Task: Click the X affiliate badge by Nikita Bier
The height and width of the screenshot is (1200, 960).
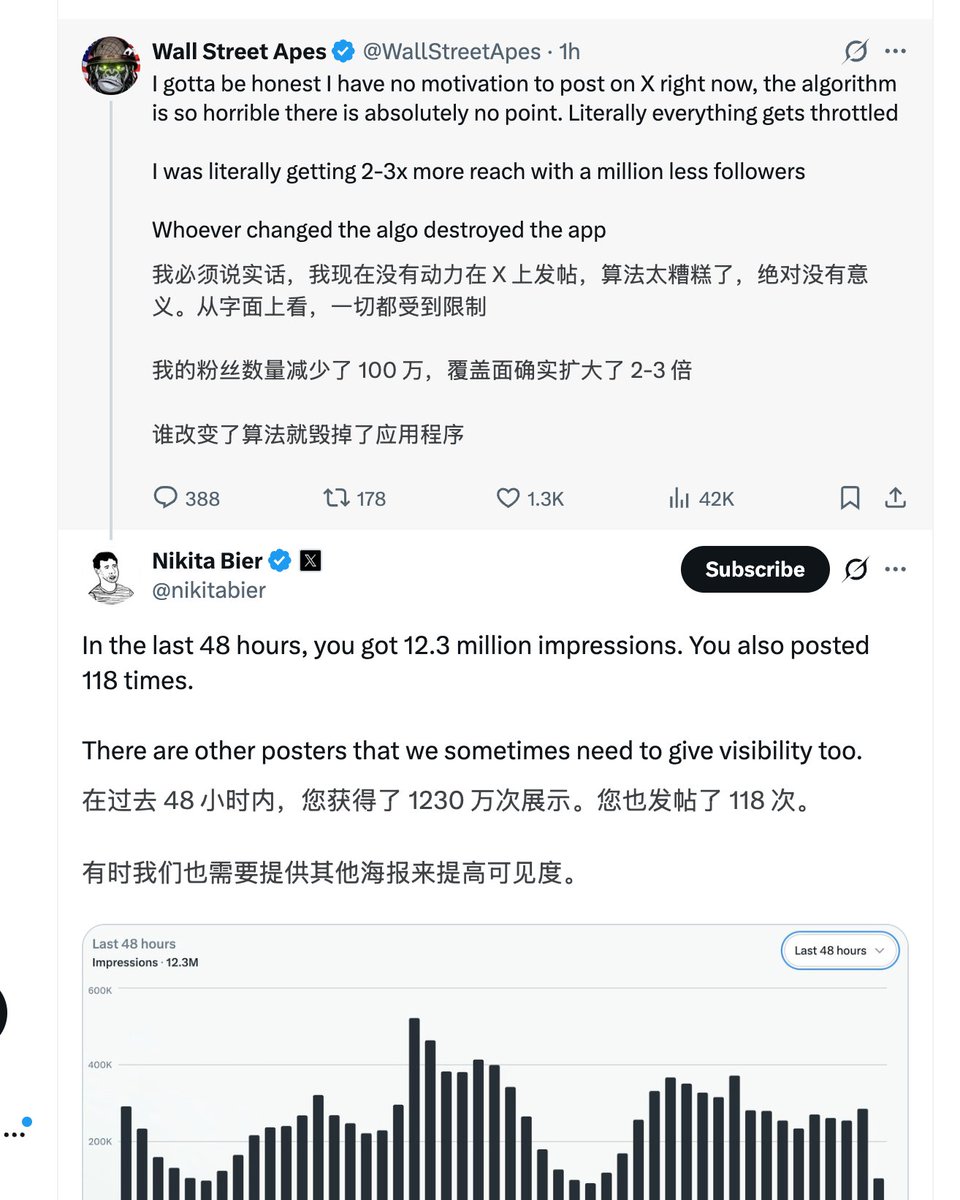Action: (x=311, y=561)
